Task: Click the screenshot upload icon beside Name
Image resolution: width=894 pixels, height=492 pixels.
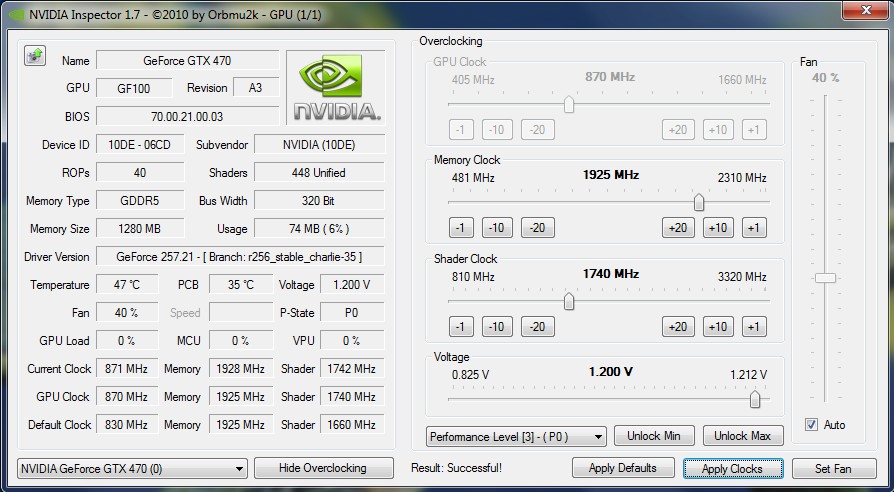Action: [35, 56]
